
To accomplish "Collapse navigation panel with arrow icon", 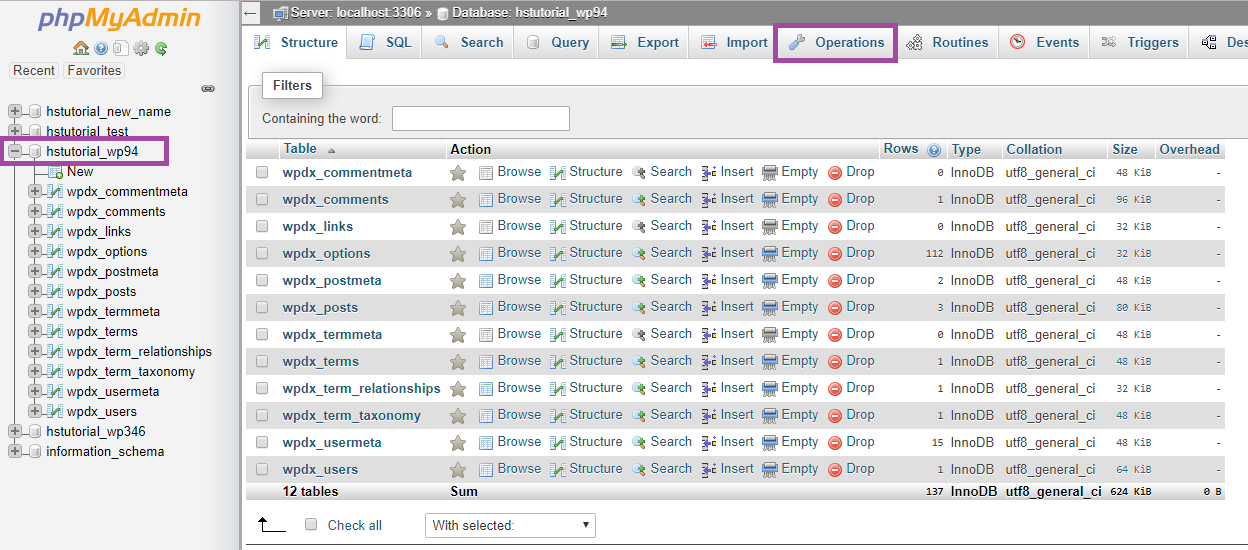I will [x=251, y=13].
